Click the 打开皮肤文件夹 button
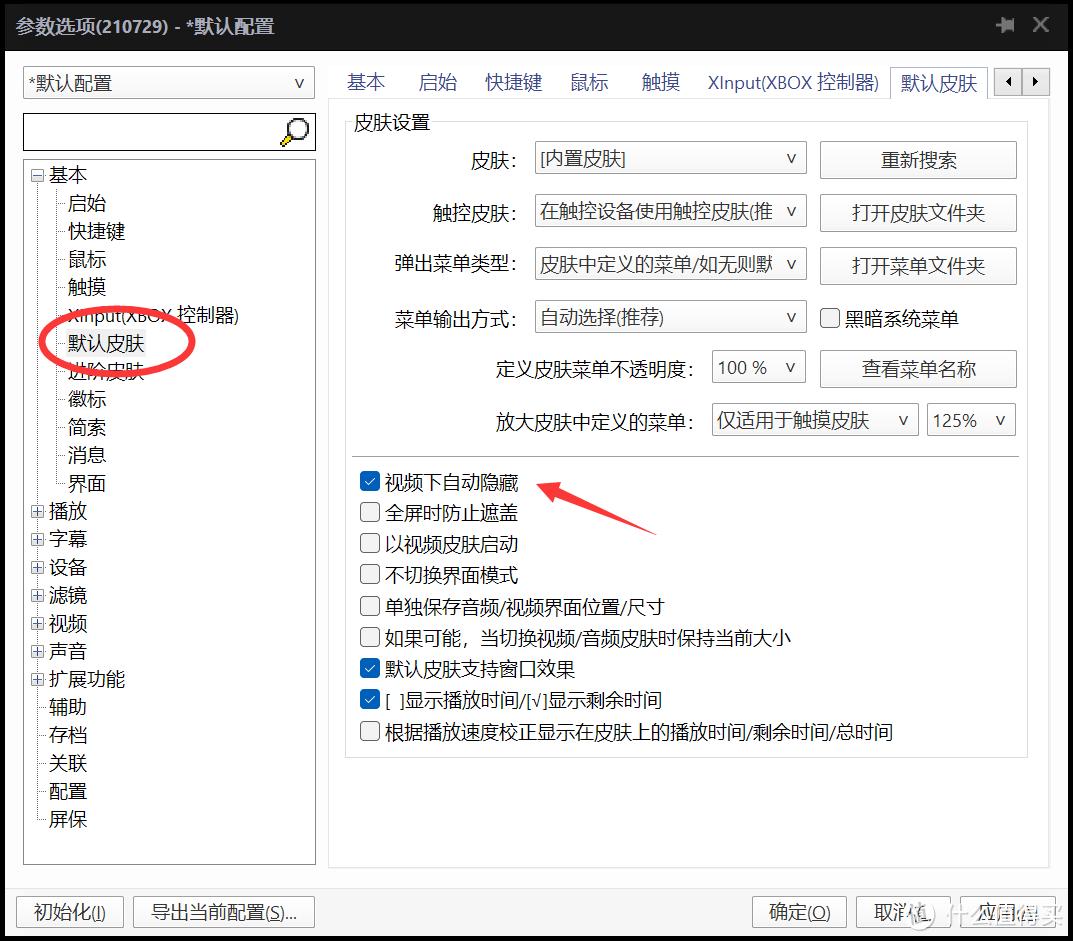The width and height of the screenshot is (1073, 941). 917,212
